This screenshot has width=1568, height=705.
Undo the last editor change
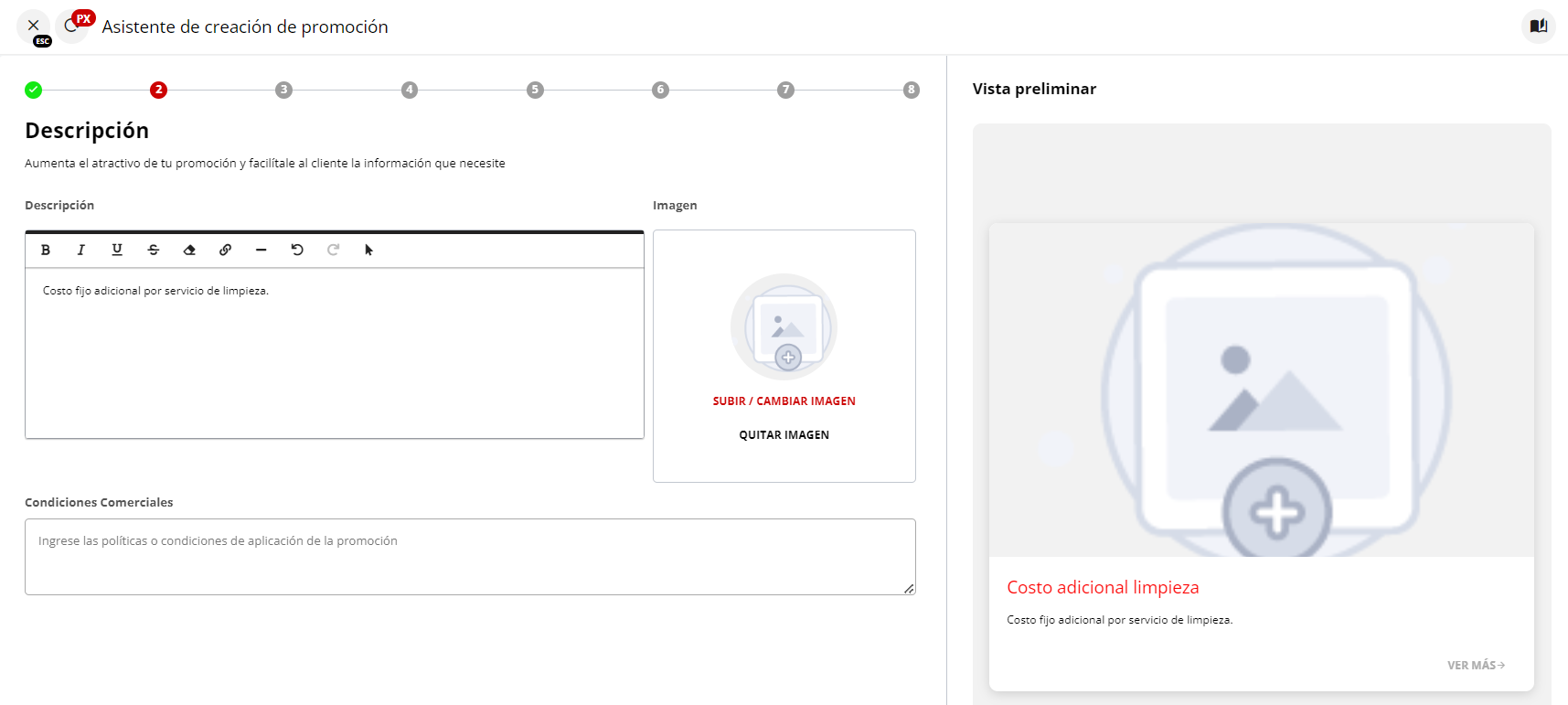297,250
